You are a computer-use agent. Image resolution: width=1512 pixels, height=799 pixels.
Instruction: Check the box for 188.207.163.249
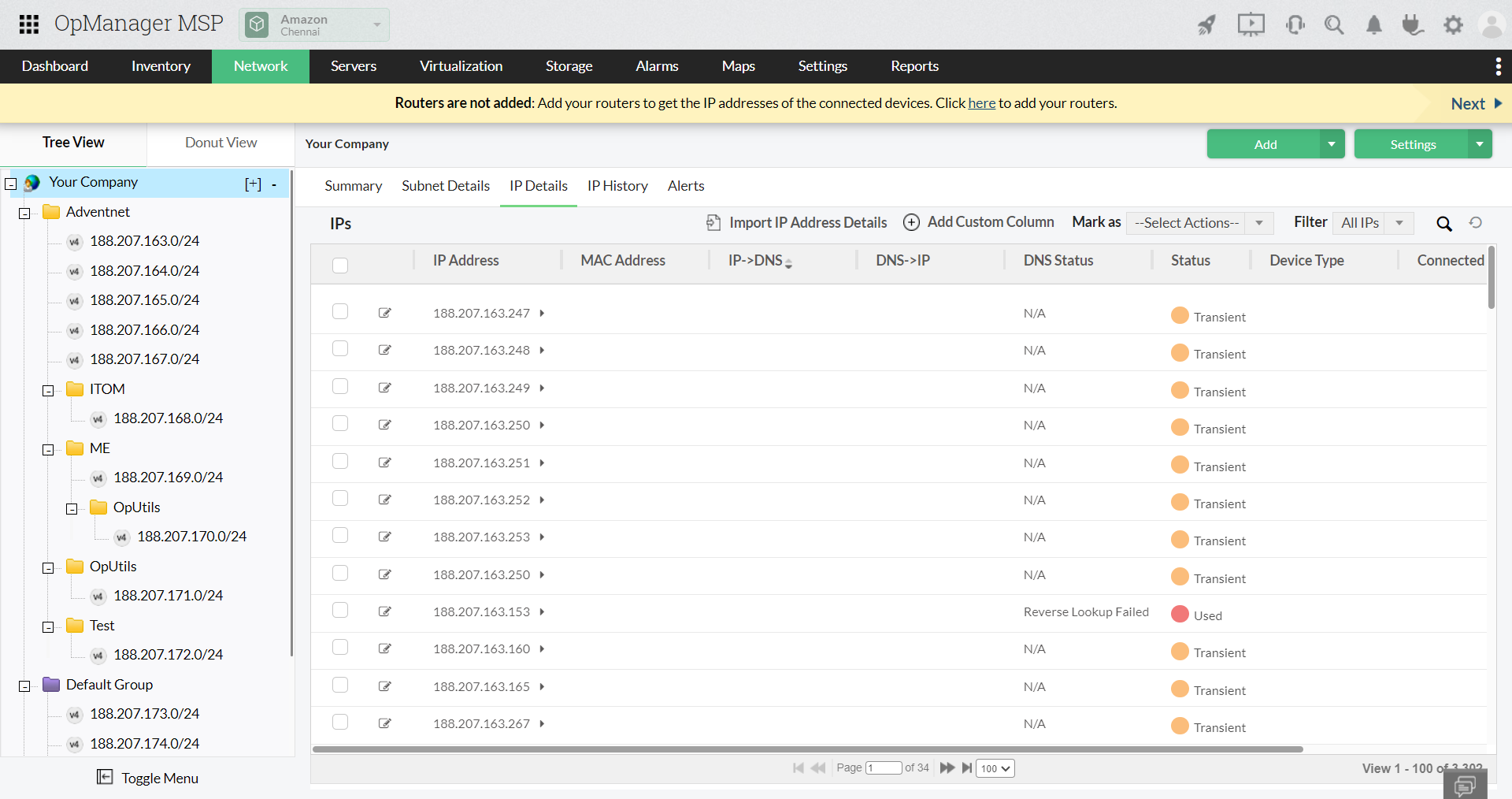pos(340,386)
